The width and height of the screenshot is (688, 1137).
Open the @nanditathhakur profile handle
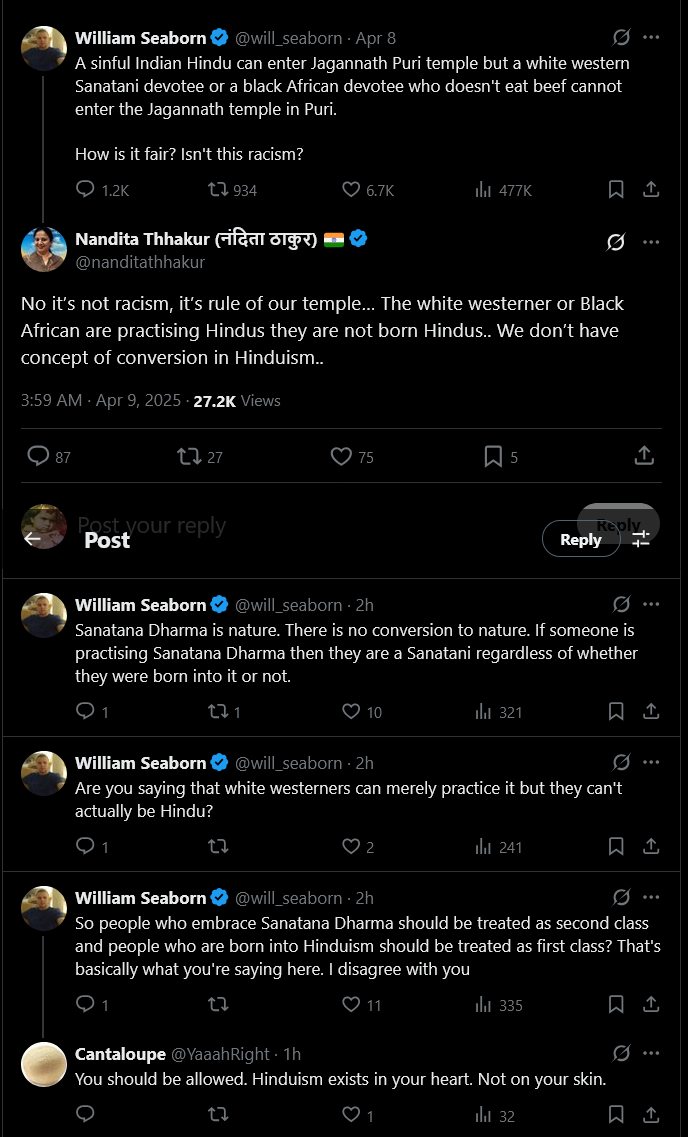click(140, 262)
